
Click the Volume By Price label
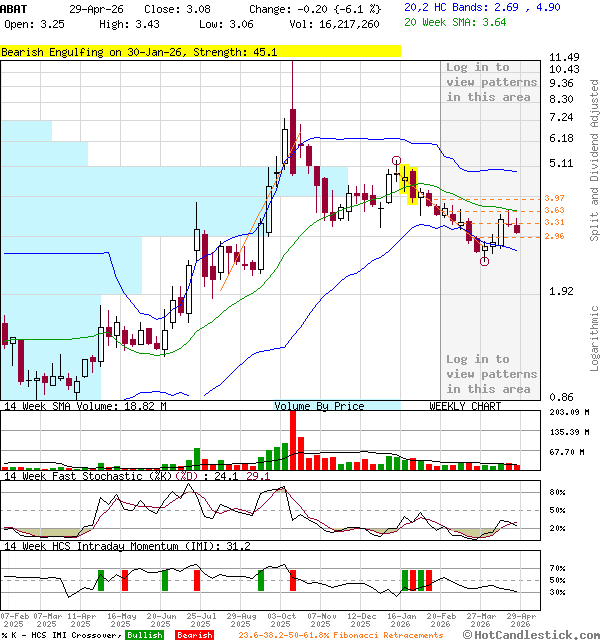click(320, 406)
